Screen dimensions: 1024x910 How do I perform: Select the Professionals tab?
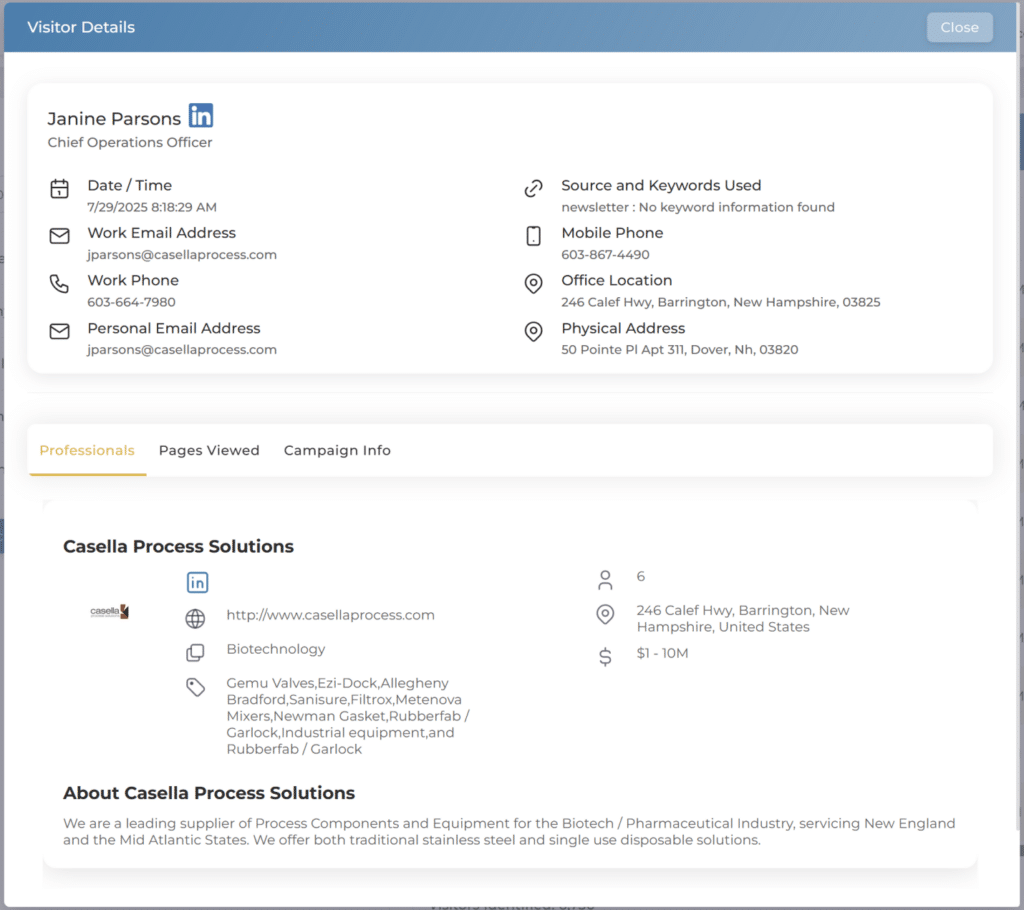87,450
